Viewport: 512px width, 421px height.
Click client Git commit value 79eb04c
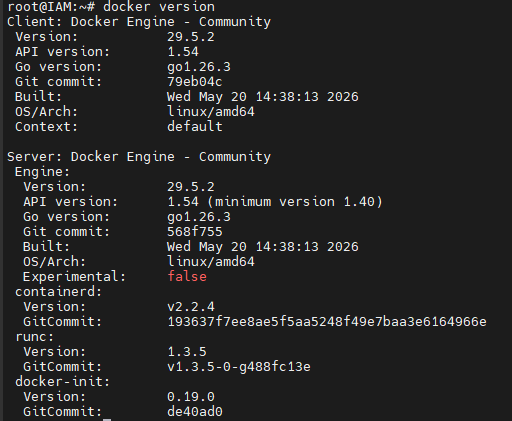195,82
